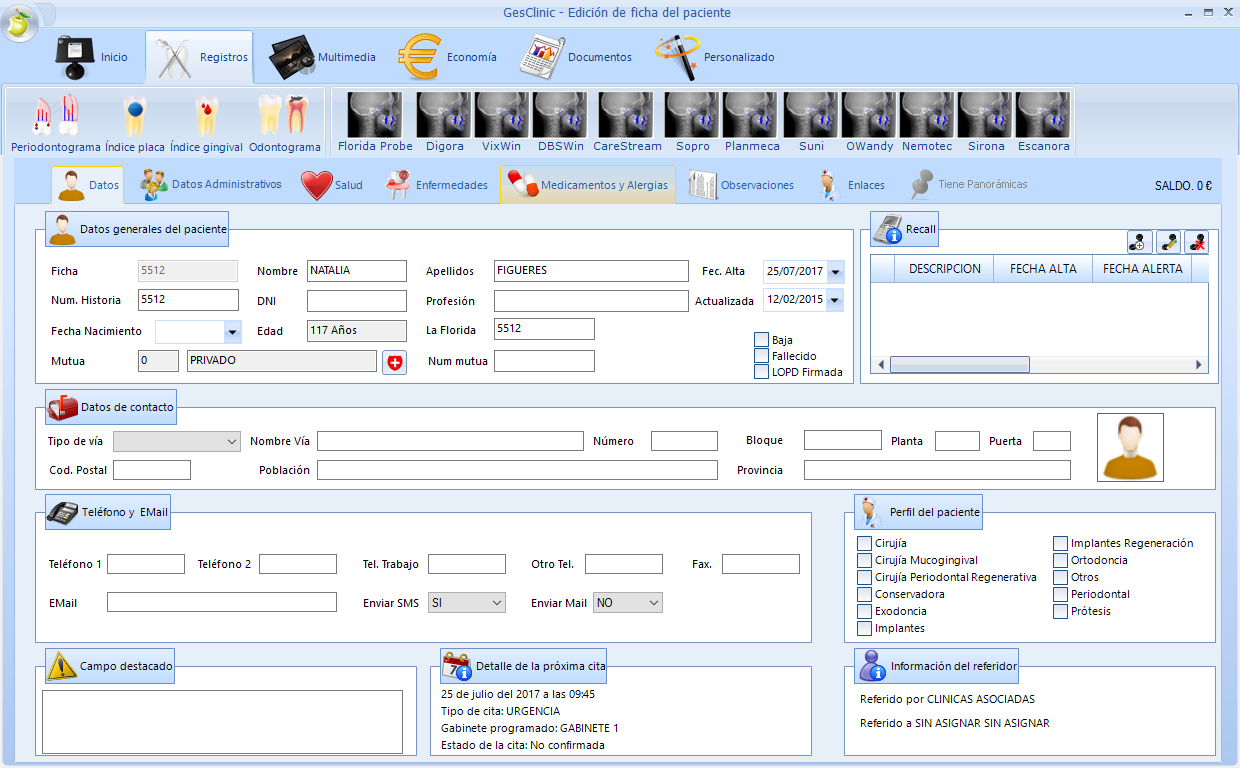
Task: Click Recall scrollbar right arrow
Action: [1199, 365]
